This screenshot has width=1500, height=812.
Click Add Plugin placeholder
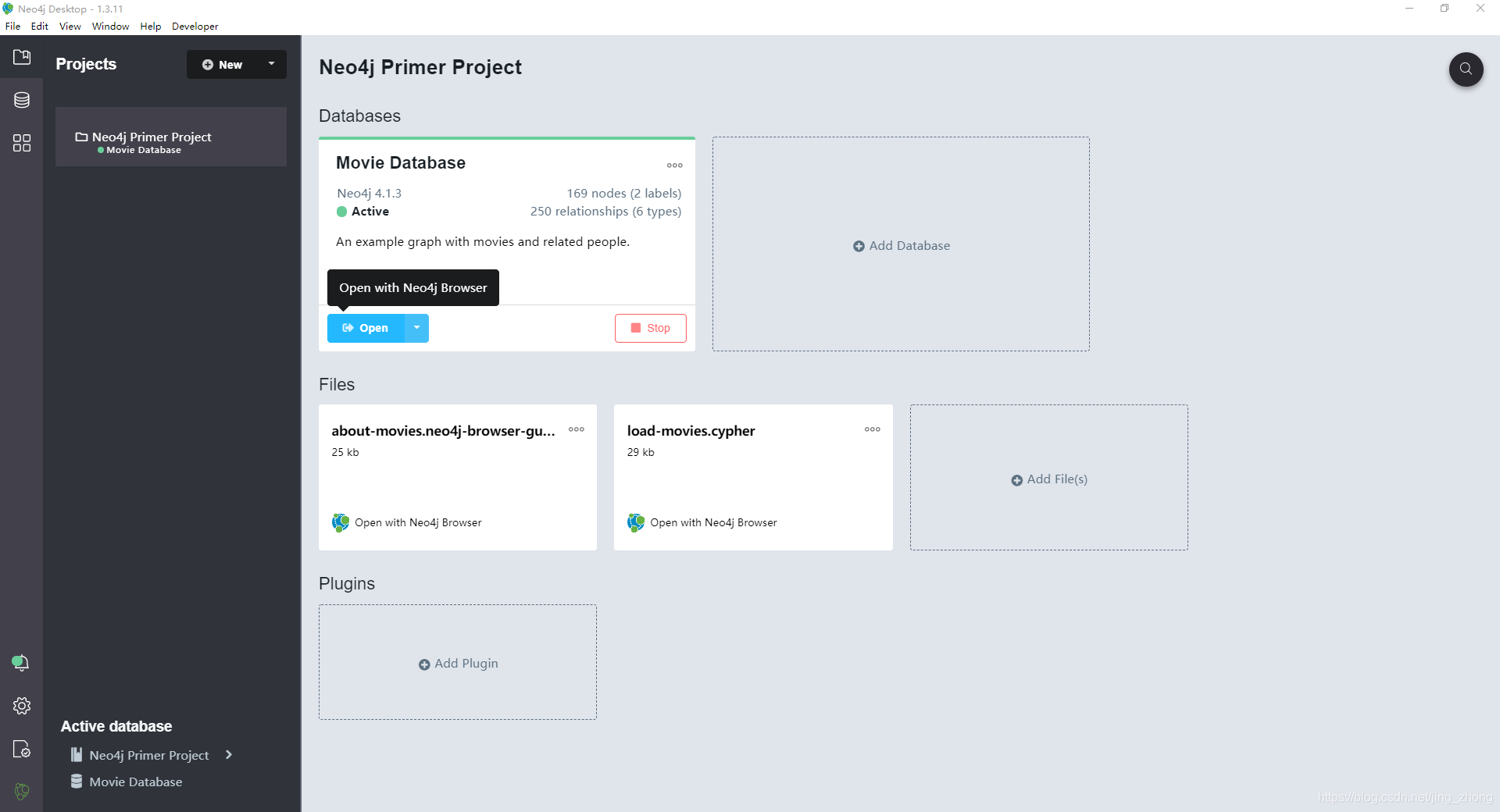[x=458, y=662]
